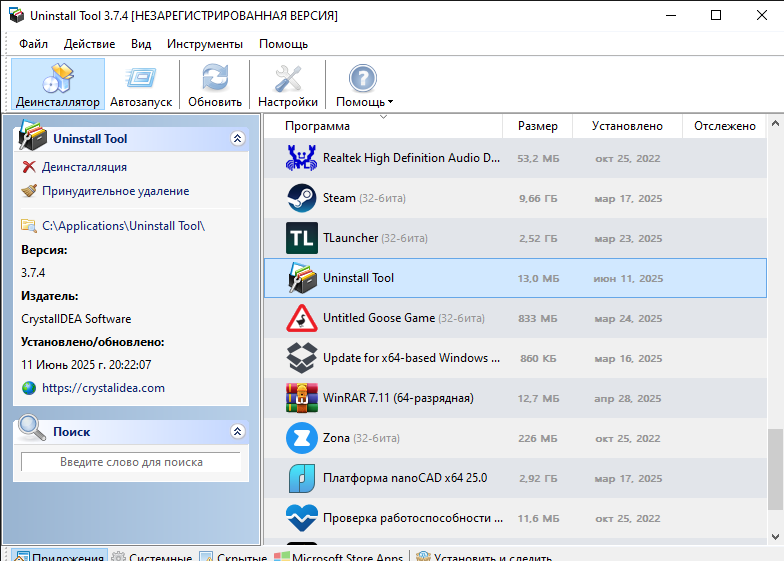Image resolution: width=784 pixels, height=561 pixels.
Task: Click the vertical scrollbar thumb
Action: (x=776, y=469)
